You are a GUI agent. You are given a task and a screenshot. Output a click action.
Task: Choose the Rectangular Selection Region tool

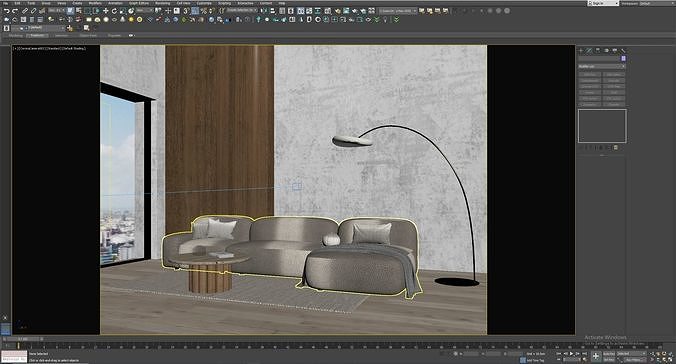point(88,10)
